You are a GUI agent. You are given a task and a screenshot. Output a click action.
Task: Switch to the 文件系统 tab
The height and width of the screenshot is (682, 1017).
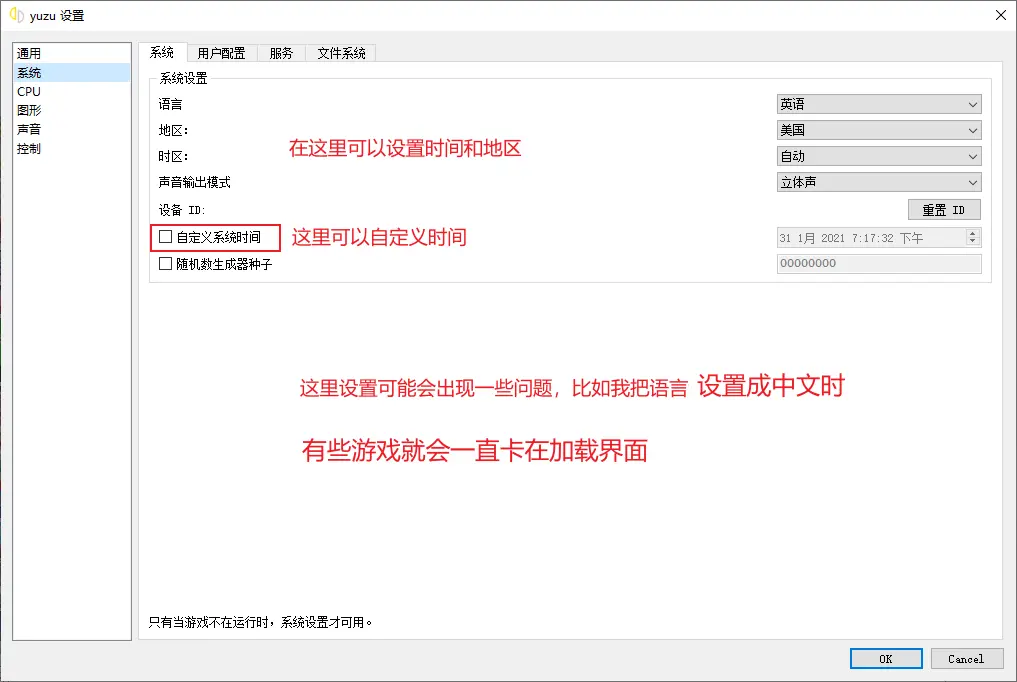pos(340,53)
